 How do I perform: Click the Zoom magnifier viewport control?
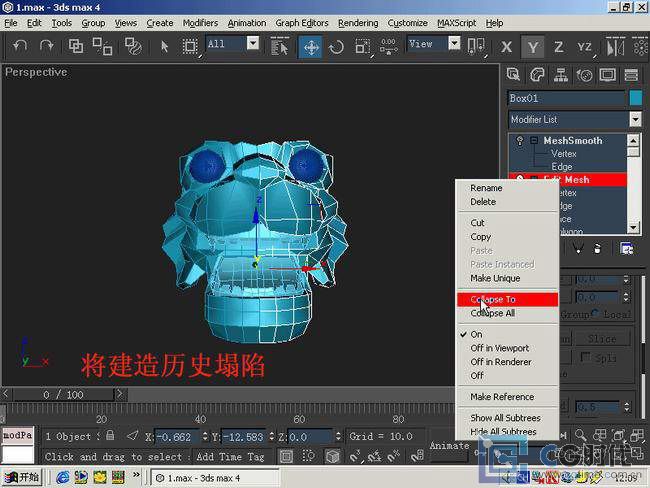coord(580,435)
